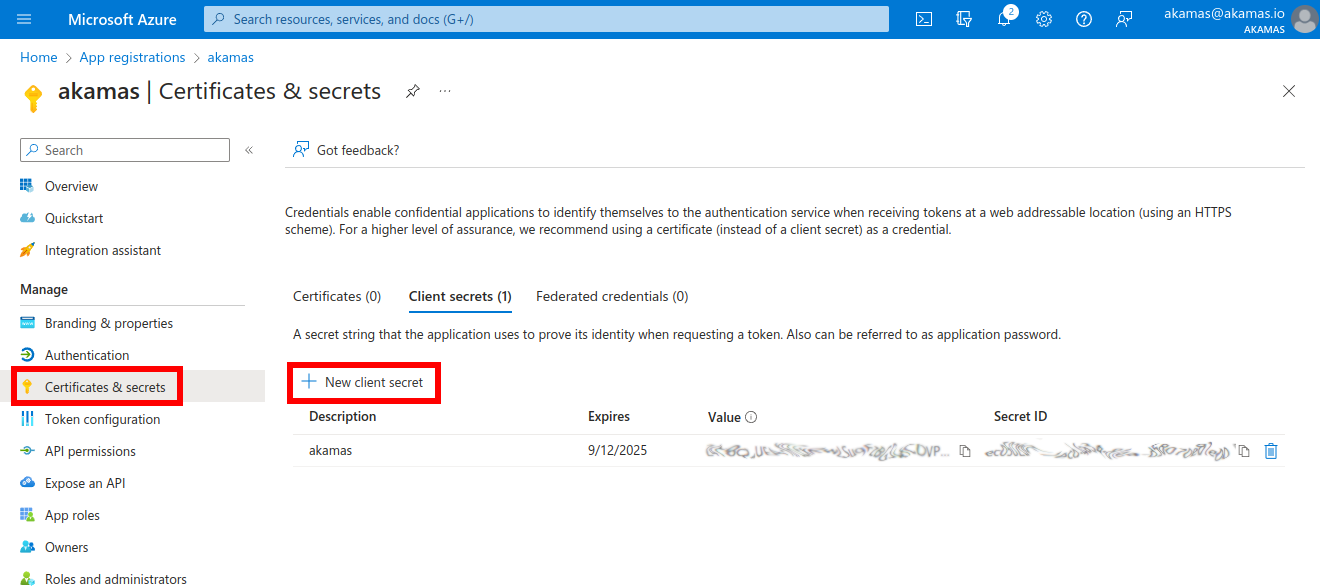
Task: Switch to the Certificates tab
Action: point(337,296)
